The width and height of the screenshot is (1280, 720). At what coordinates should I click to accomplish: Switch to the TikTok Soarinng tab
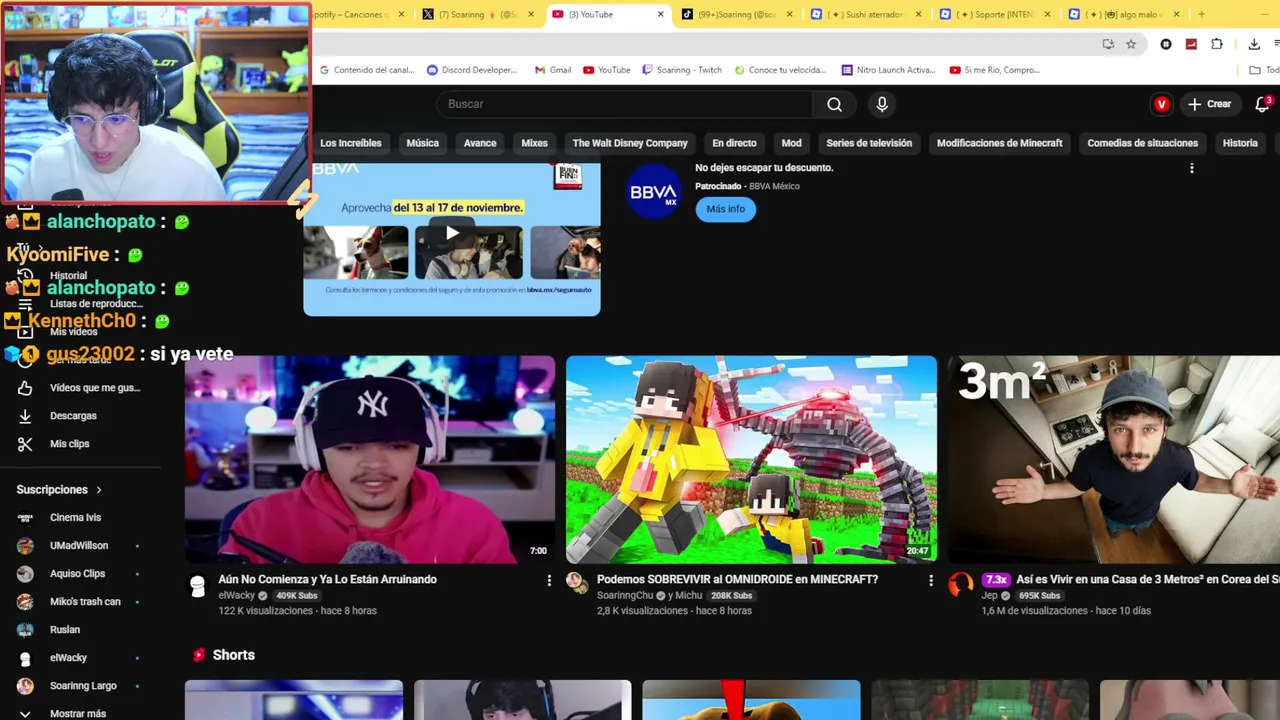pyautogui.click(x=737, y=14)
